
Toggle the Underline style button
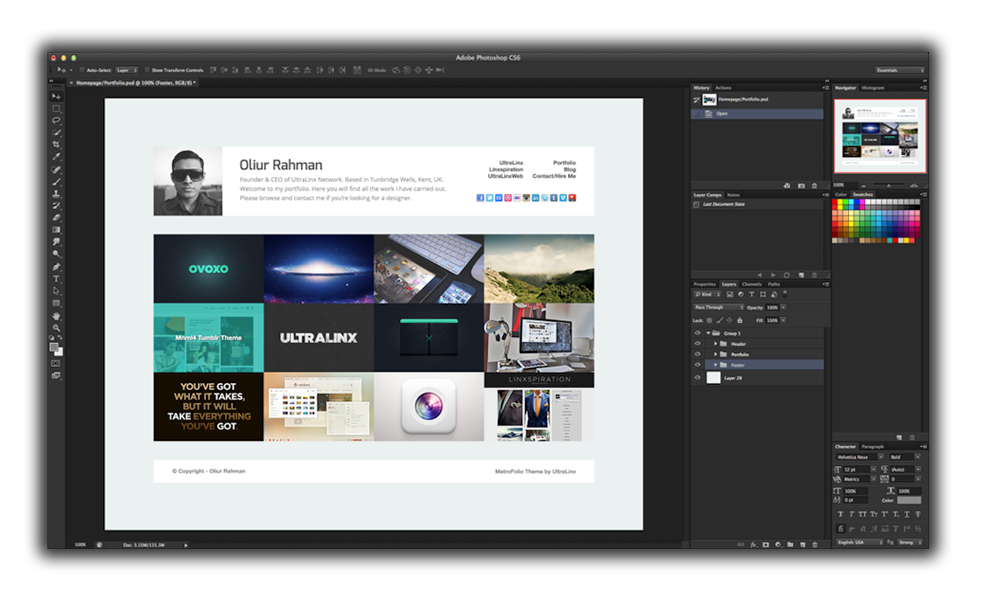point(907,514)
